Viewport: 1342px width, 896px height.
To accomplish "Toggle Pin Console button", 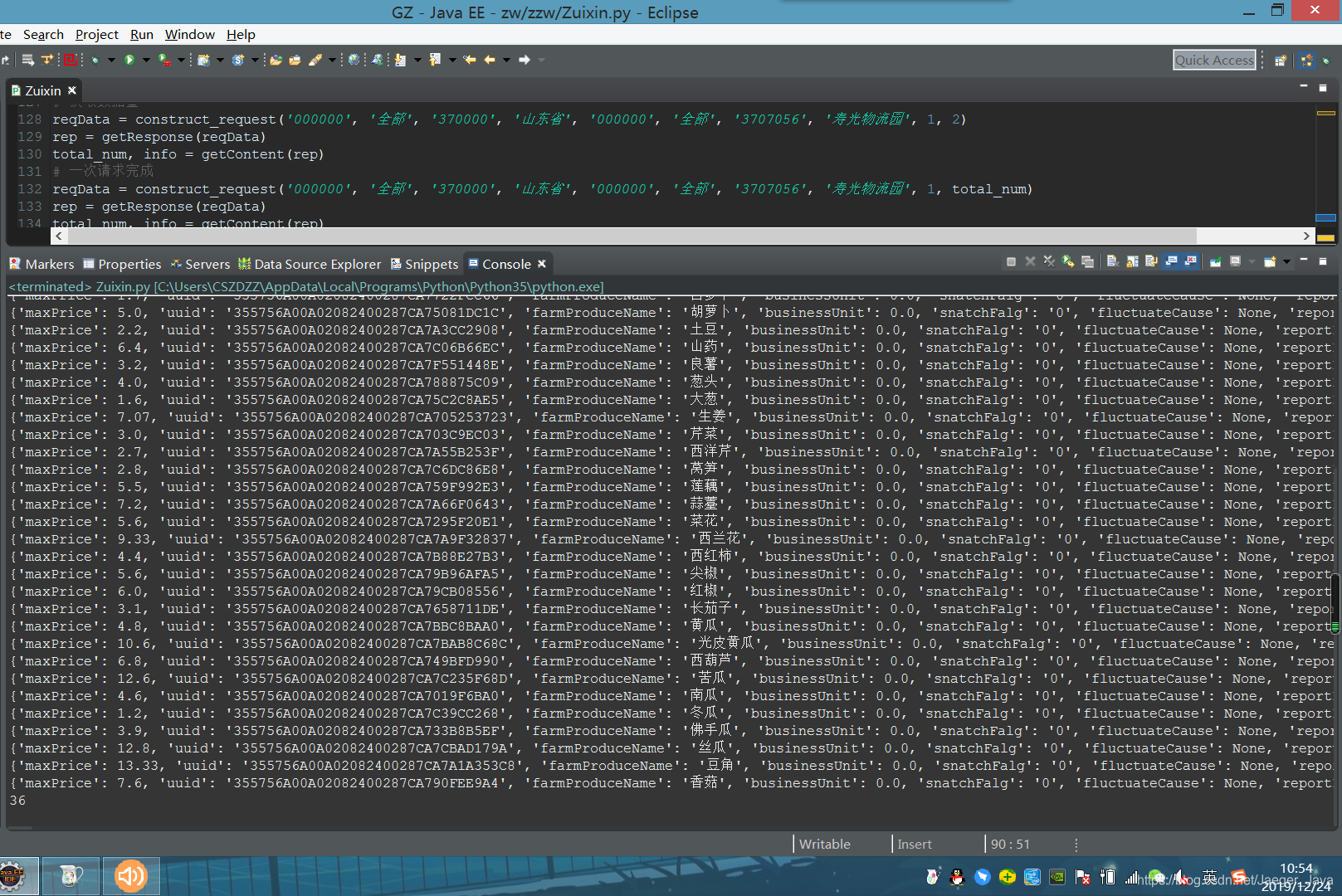I will [1215, 262].
